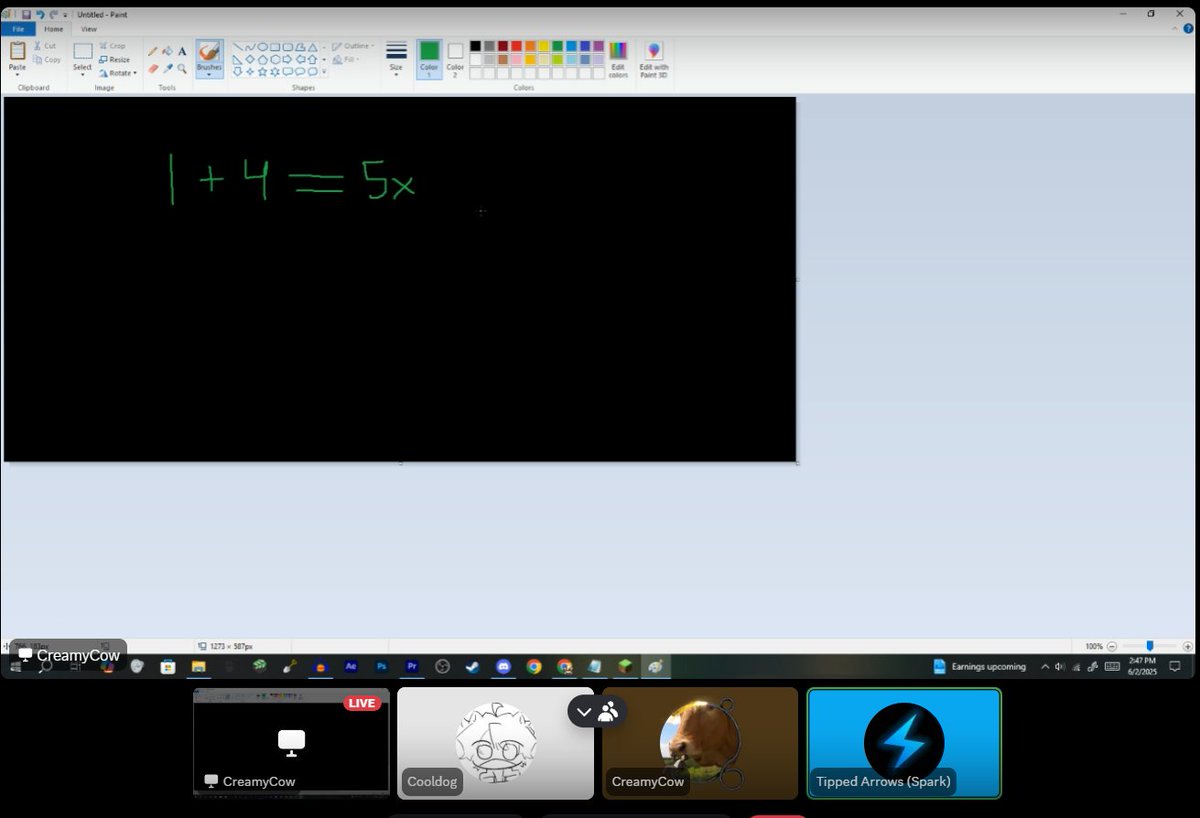The width and height of the screenshot is (1200, 818).
Task: Open Minecraft grass block taskbar icon
Action: tap(625, 666)
